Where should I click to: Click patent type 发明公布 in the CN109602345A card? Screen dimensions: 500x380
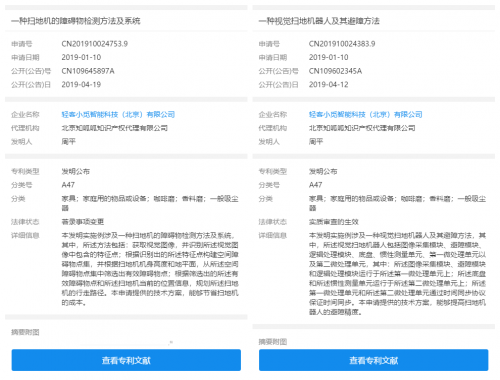pos(323,171)
